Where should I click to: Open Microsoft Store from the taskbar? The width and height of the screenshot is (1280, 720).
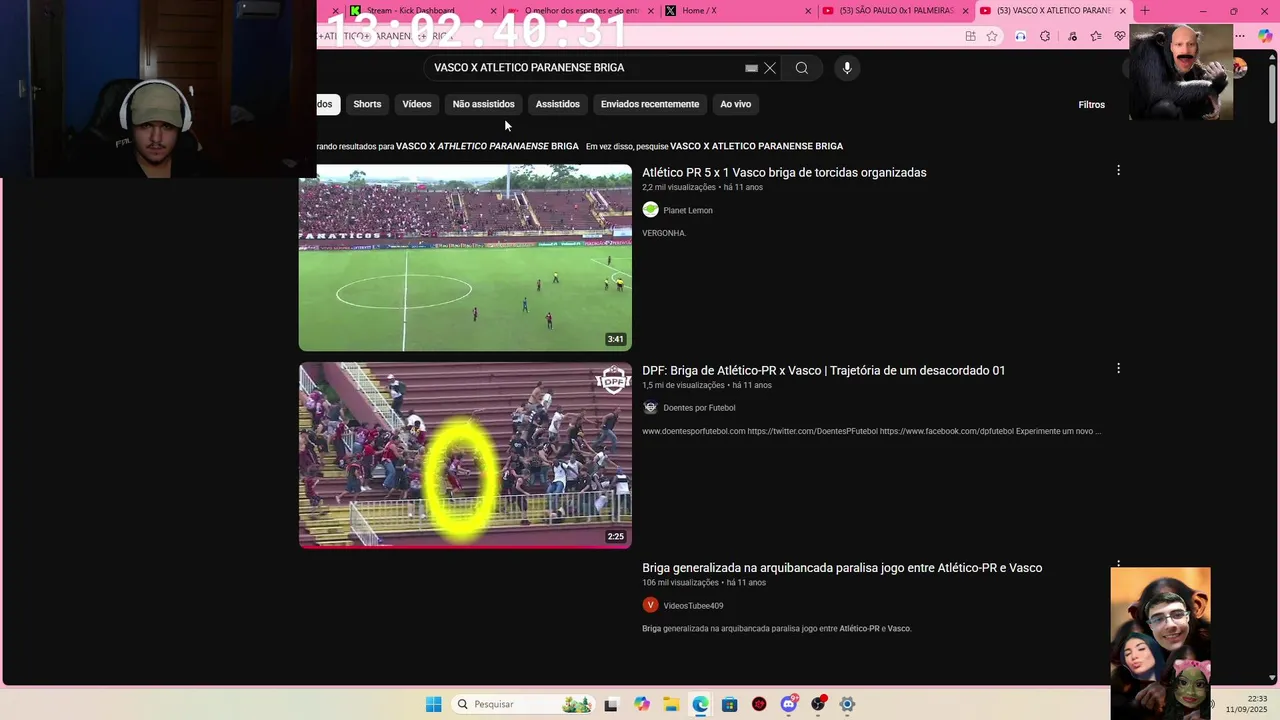pos(730,704)
